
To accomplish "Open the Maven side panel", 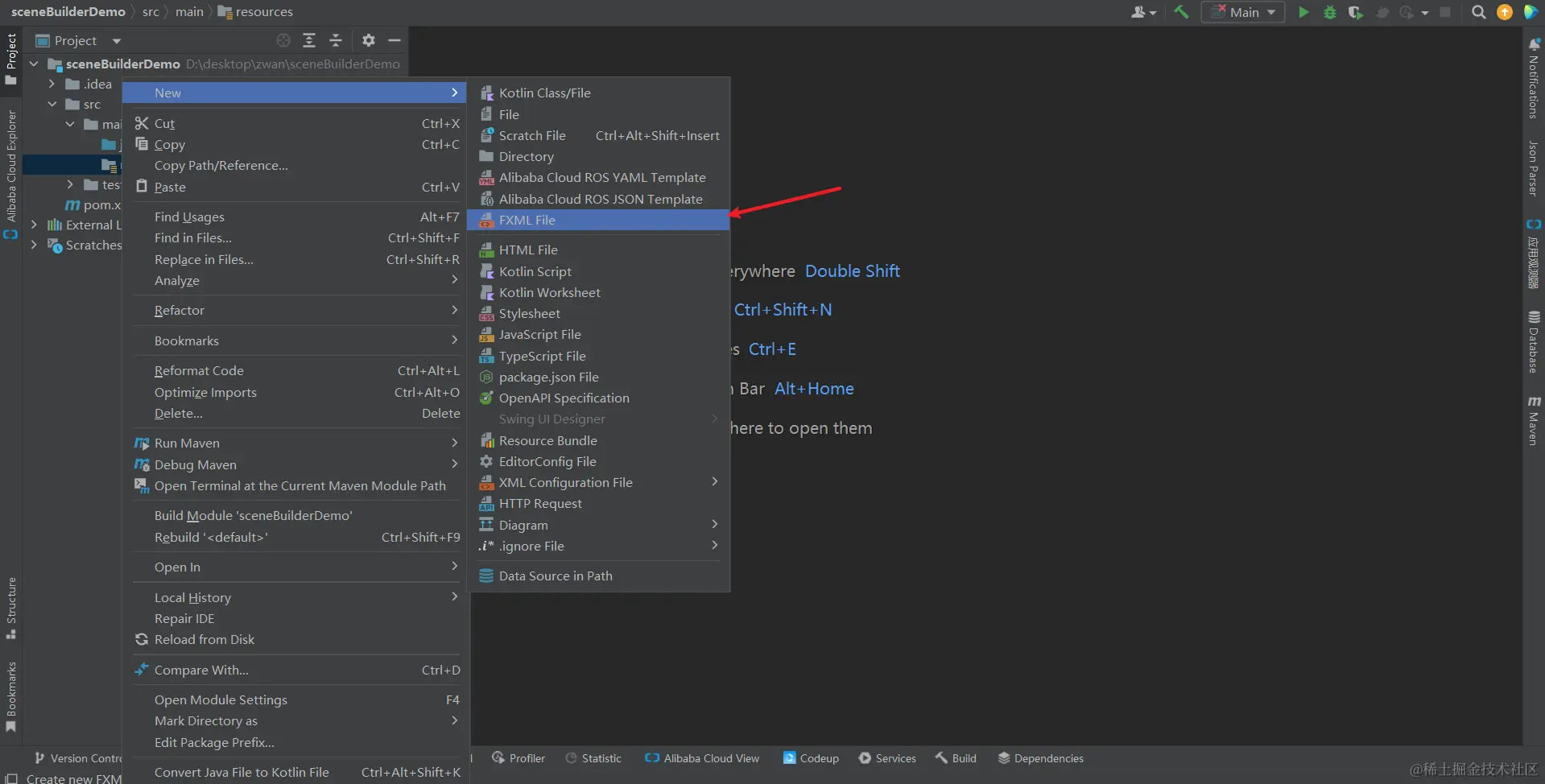I will click(1533, 420).
